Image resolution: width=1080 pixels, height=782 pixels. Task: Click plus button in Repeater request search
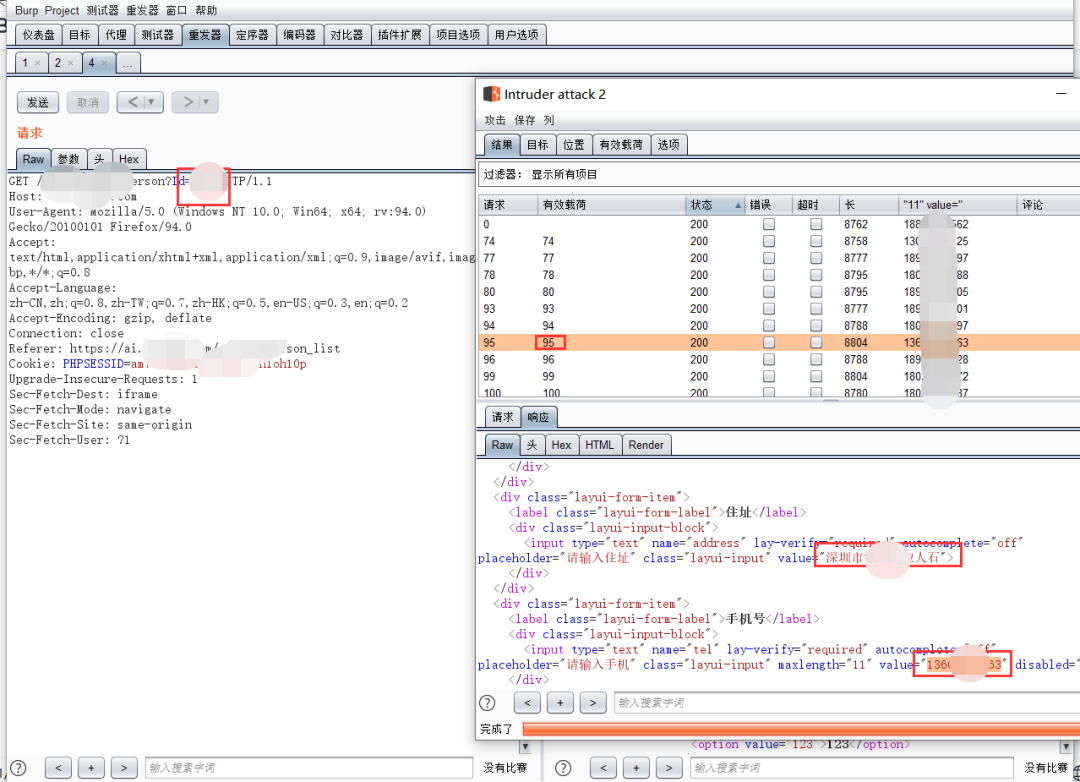91,768
